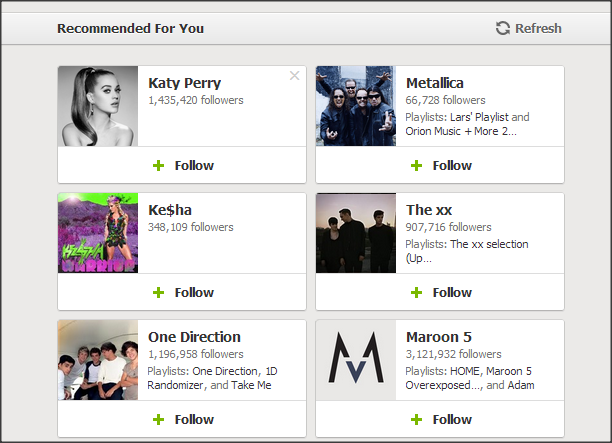Screen dimensions: 612x443
Task: Follow Metallica
Action: (x=441, y=165)
